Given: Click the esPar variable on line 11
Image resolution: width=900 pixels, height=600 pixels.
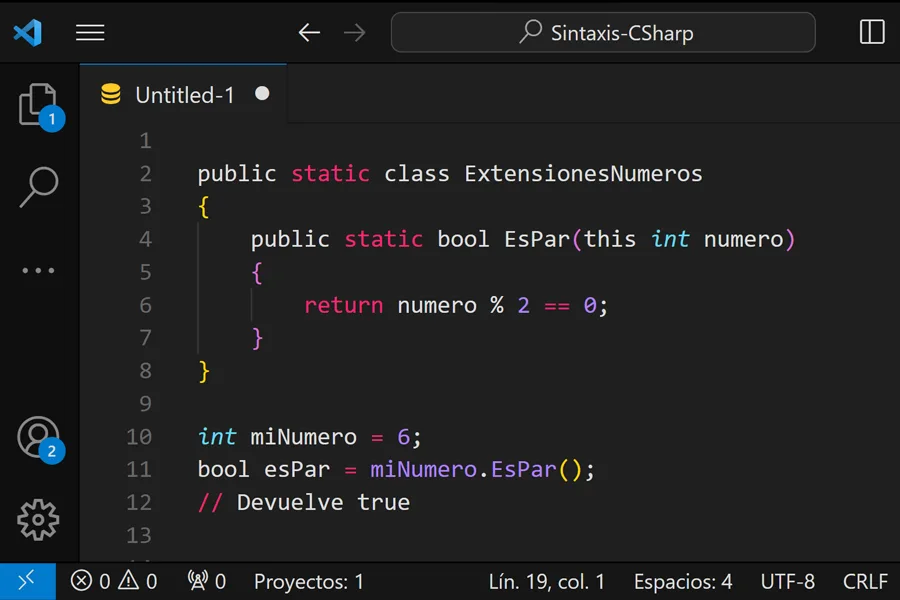Looking at the screenshot, I should pyautogui.click(x=297, y=470).
